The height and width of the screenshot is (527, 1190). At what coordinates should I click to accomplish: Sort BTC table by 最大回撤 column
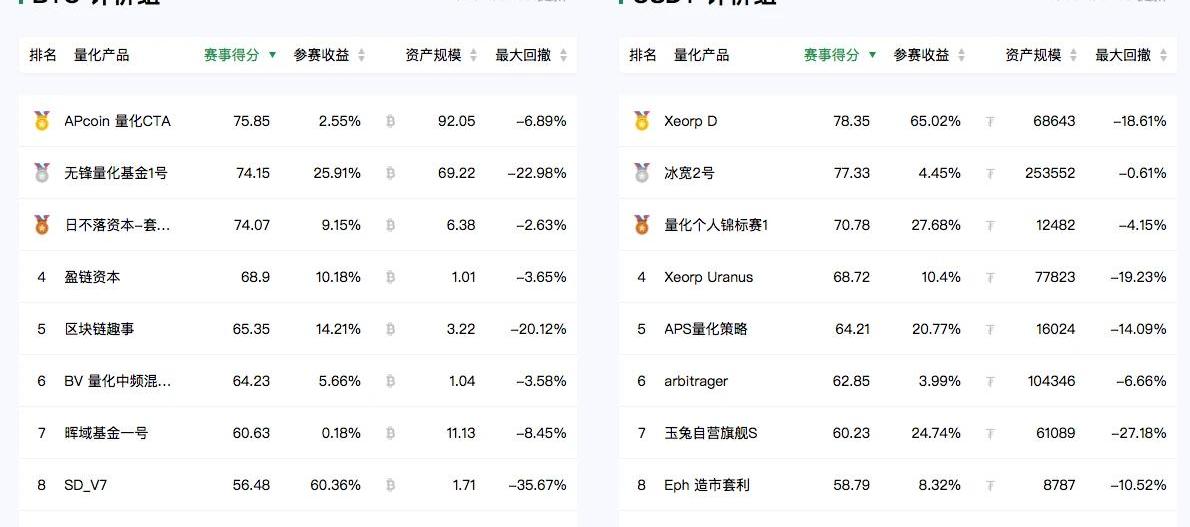531,55
